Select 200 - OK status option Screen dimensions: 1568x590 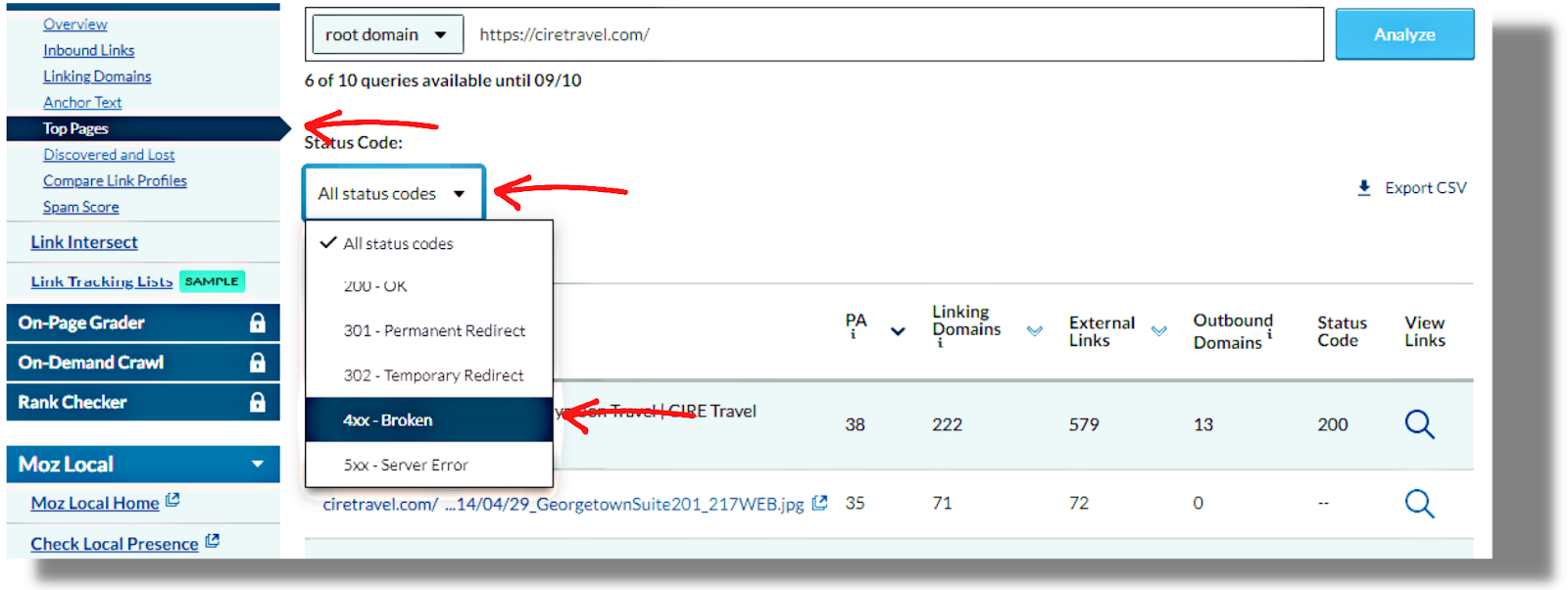429,286
